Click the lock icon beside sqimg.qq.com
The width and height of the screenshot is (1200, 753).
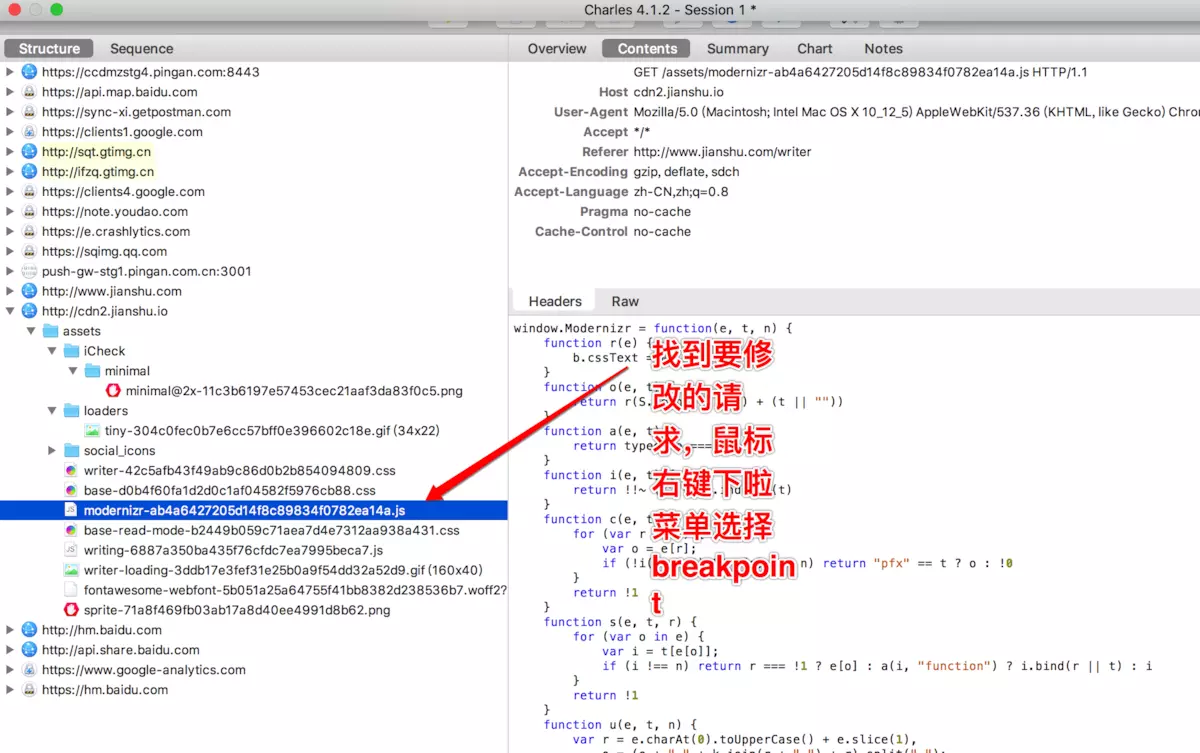point(29,251)
